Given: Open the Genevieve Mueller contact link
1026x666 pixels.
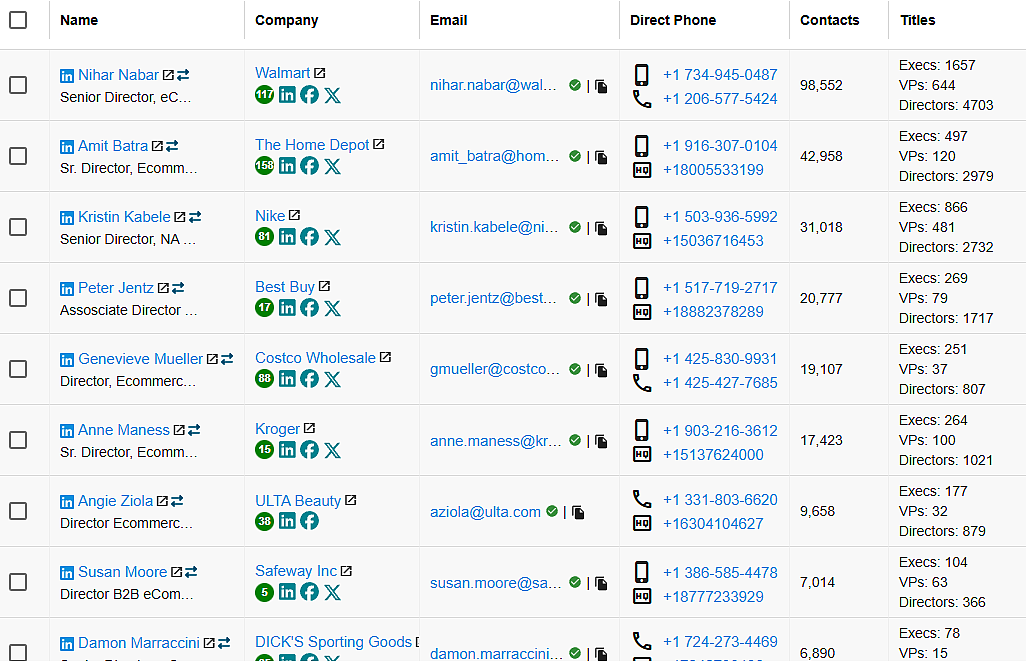Looking at the screenshot, I should pyautogui.click(x=140, y=359).
